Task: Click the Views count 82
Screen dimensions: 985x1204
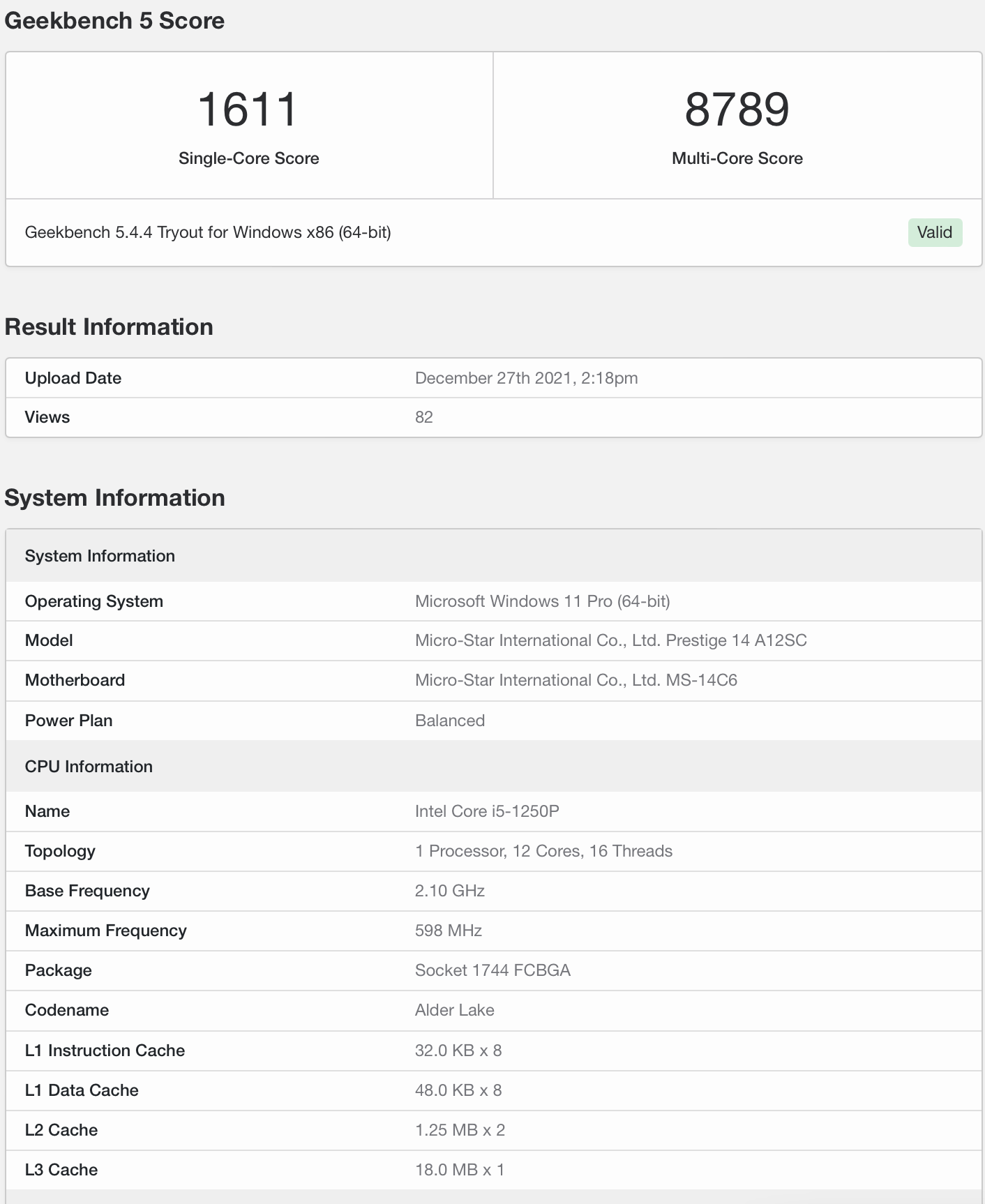Action: [423, 417]
